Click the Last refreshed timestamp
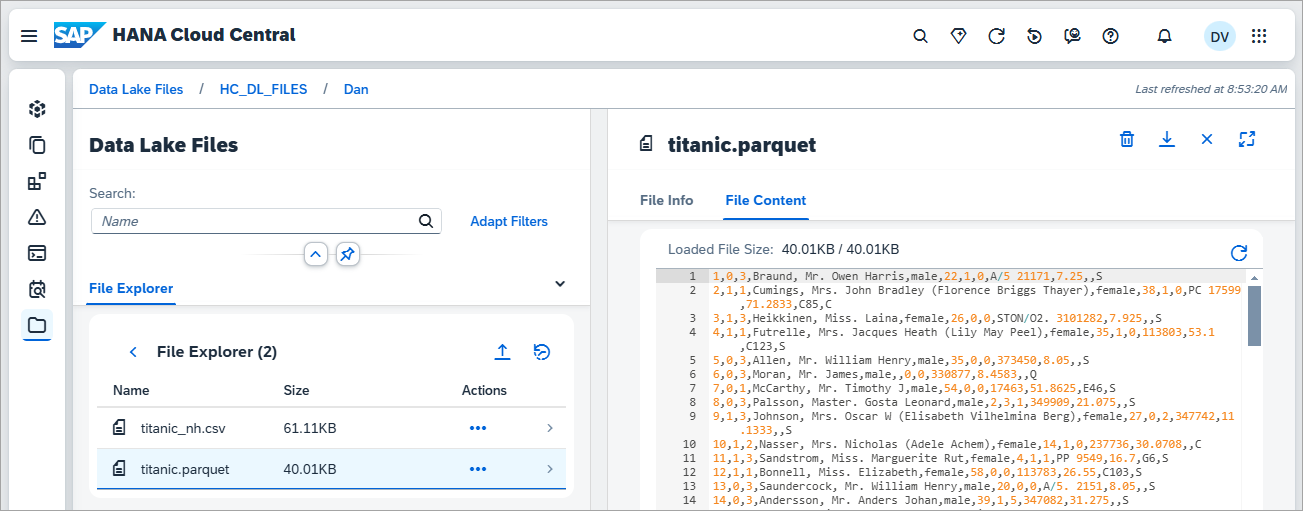Viewport: 1303px width, 511px height. pos(1211,89)
